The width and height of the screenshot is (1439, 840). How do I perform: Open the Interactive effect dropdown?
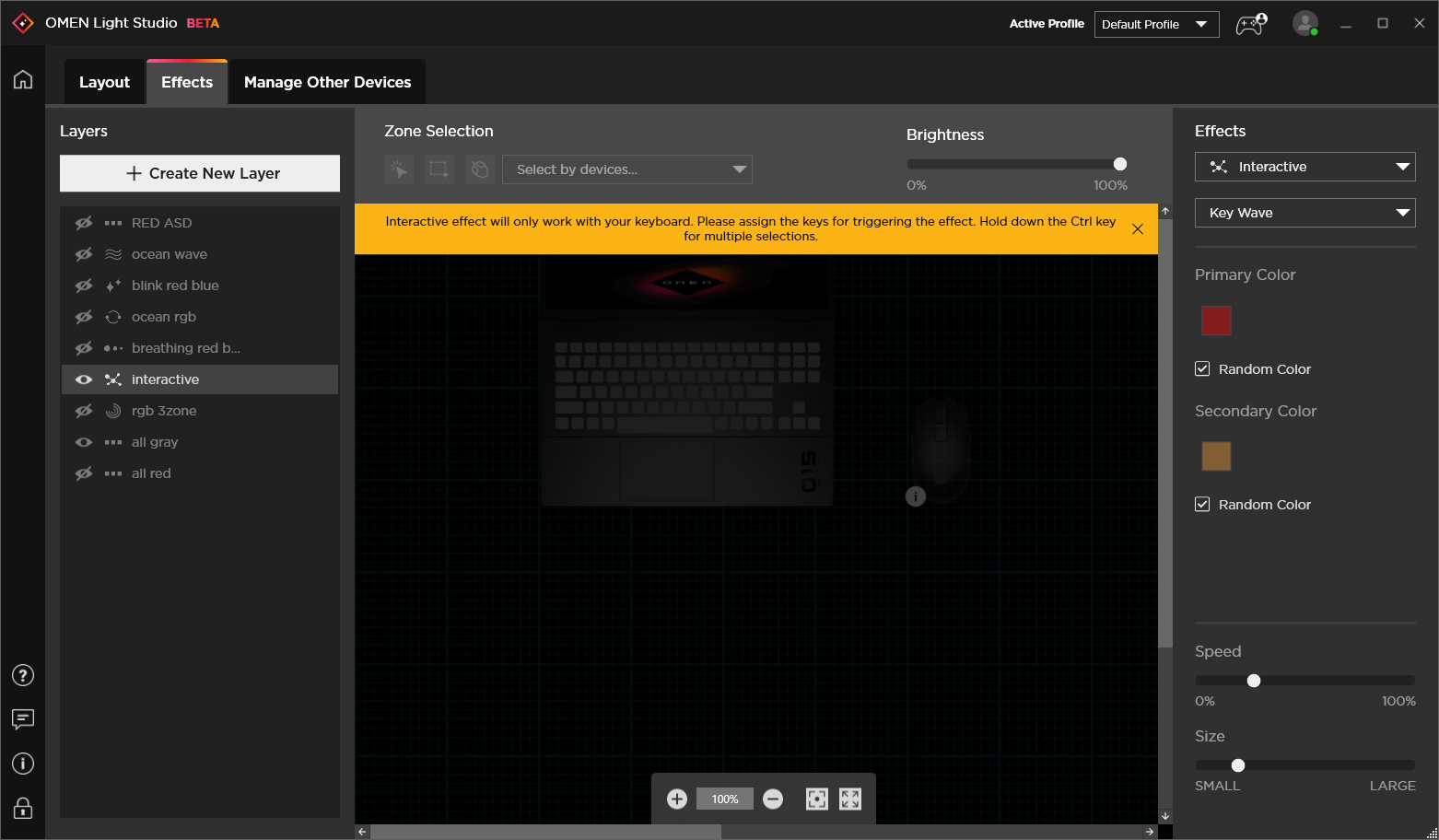(x=1304, y=167)
